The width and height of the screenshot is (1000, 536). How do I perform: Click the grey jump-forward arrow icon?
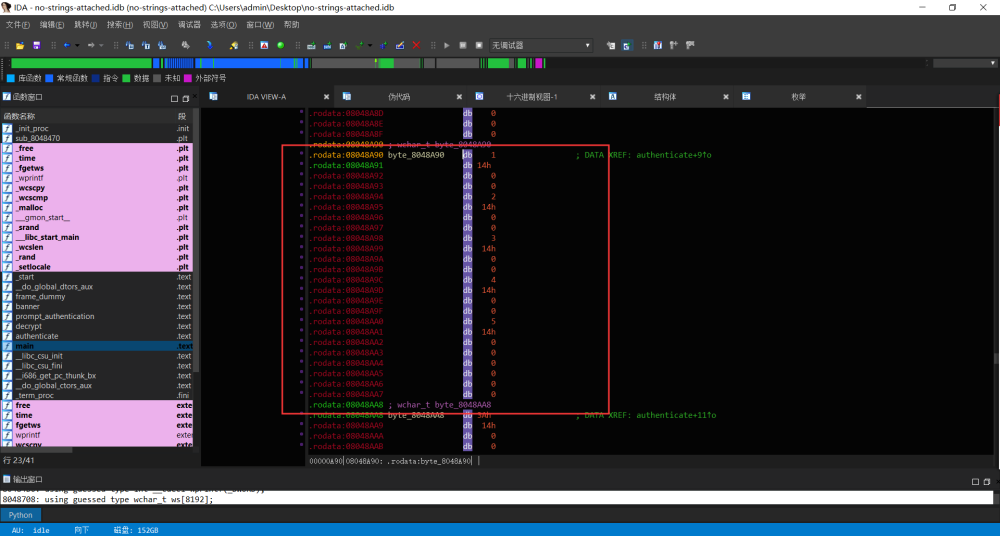tap(91, 45)
